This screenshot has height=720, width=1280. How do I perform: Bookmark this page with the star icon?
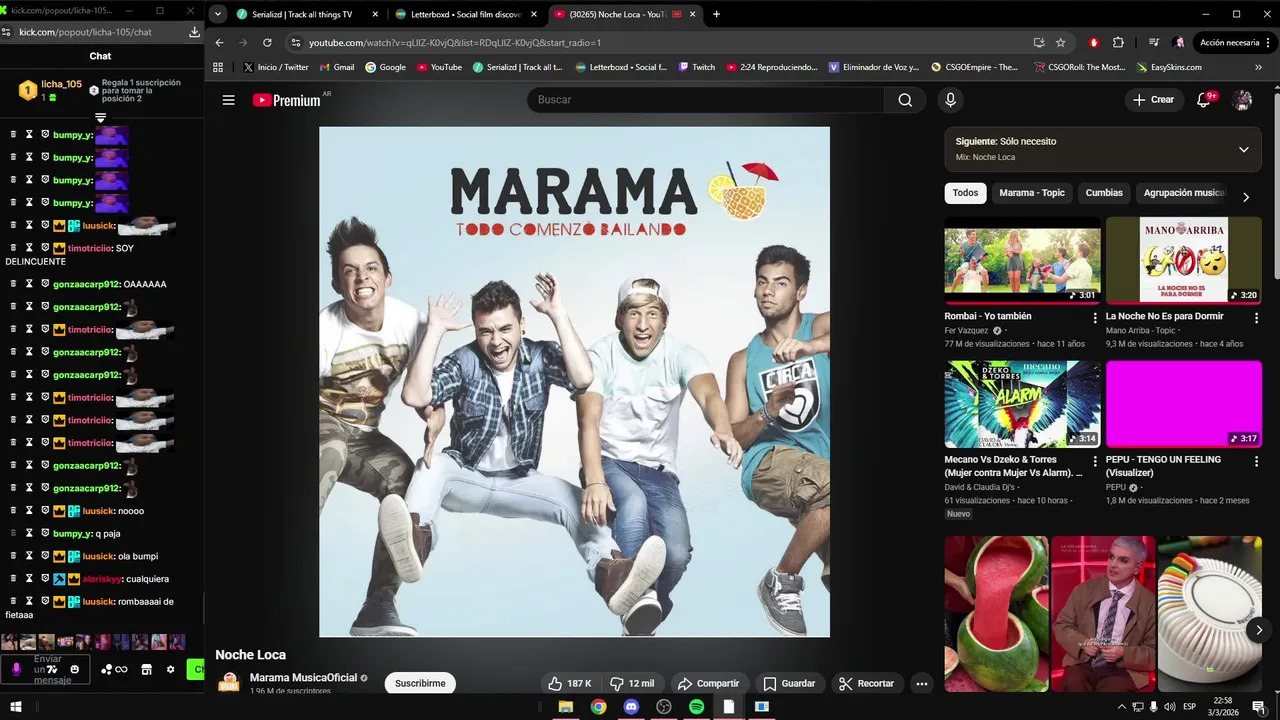point(1060,43)
